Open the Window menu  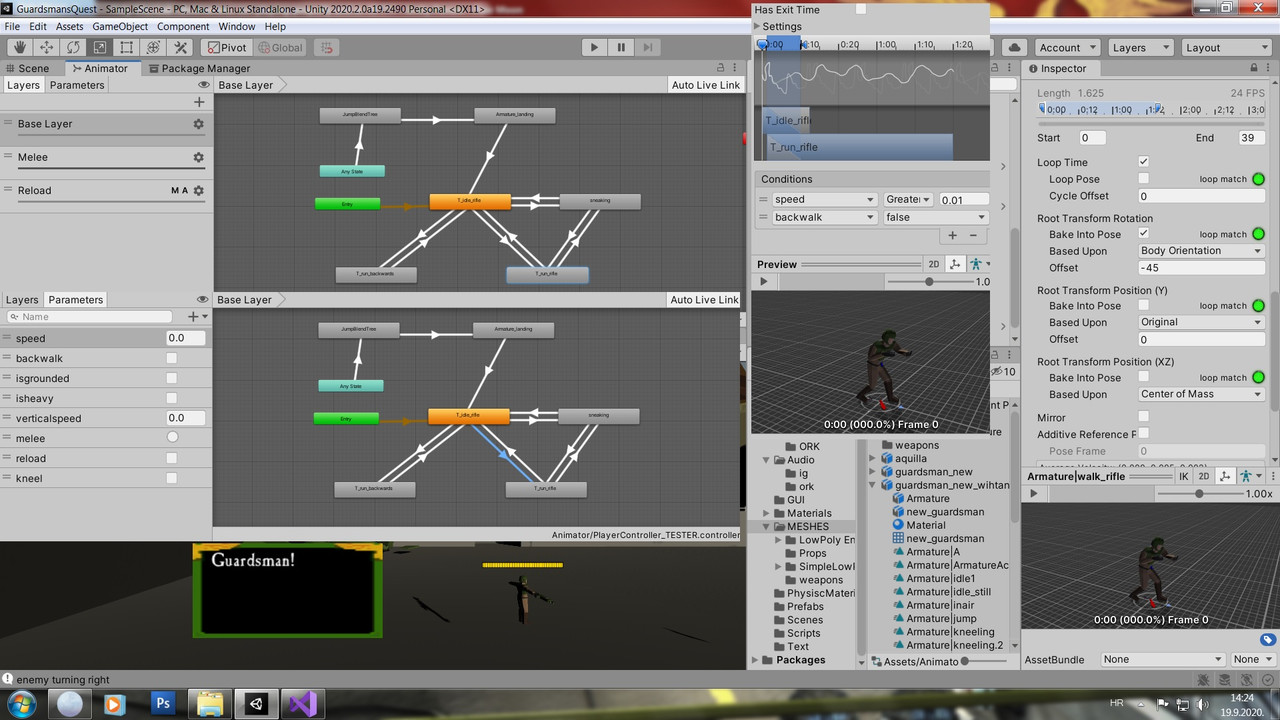pos(236,26)
